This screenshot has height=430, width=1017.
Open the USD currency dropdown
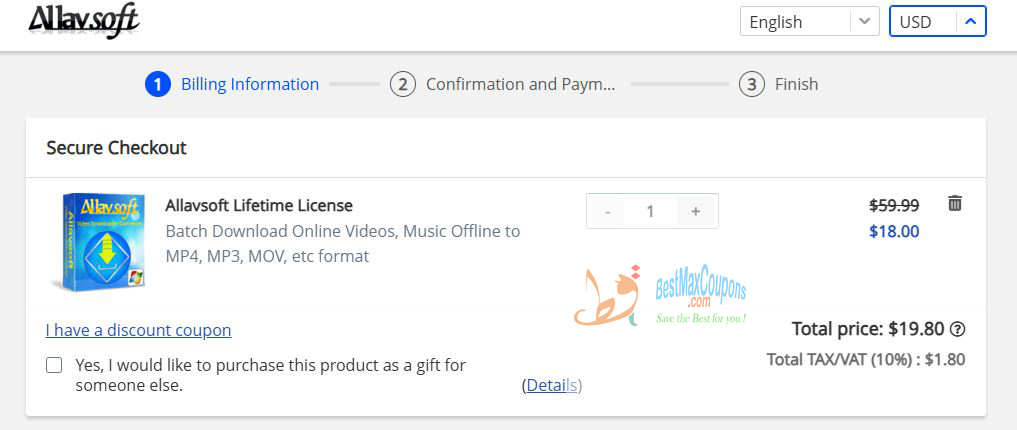(x=937, y=21)
